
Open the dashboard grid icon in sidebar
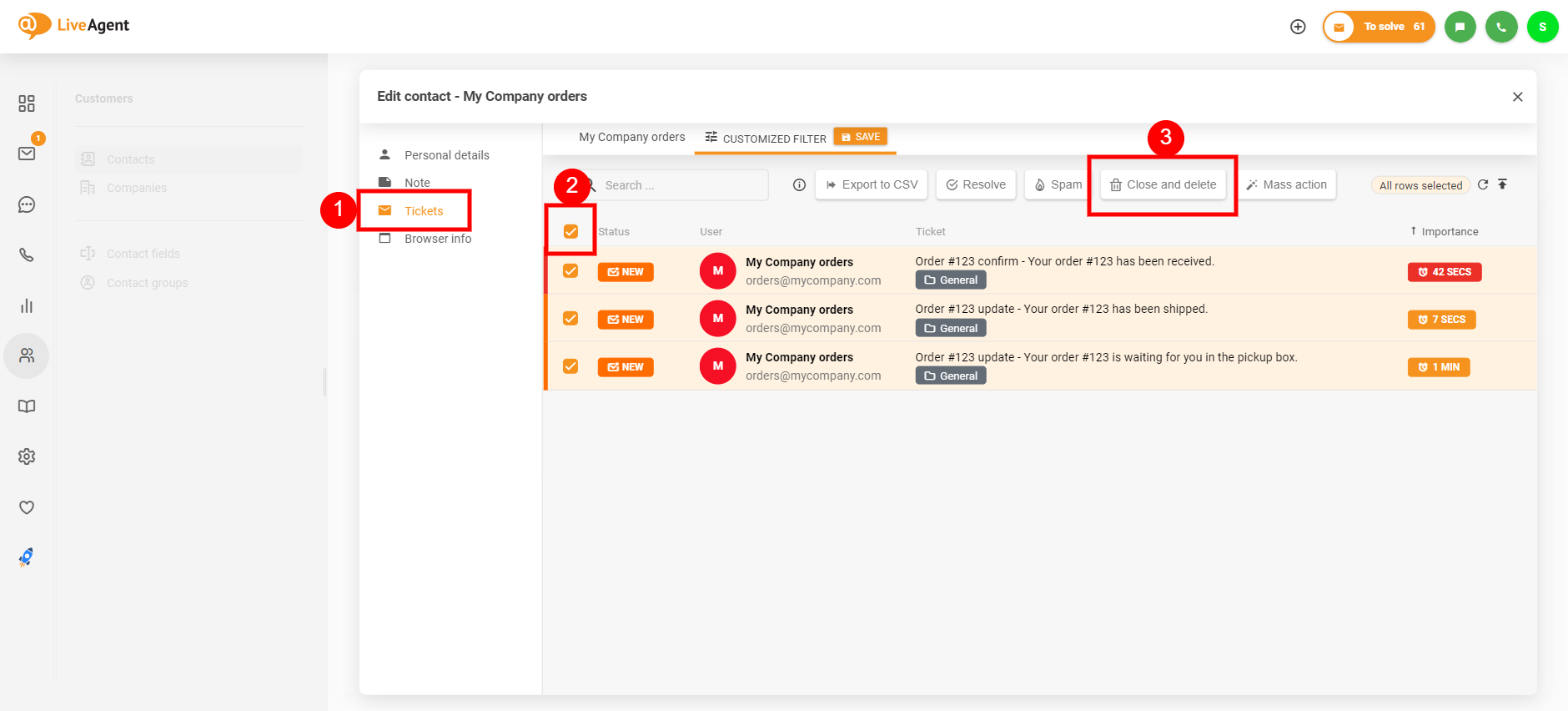pos(27,103)
